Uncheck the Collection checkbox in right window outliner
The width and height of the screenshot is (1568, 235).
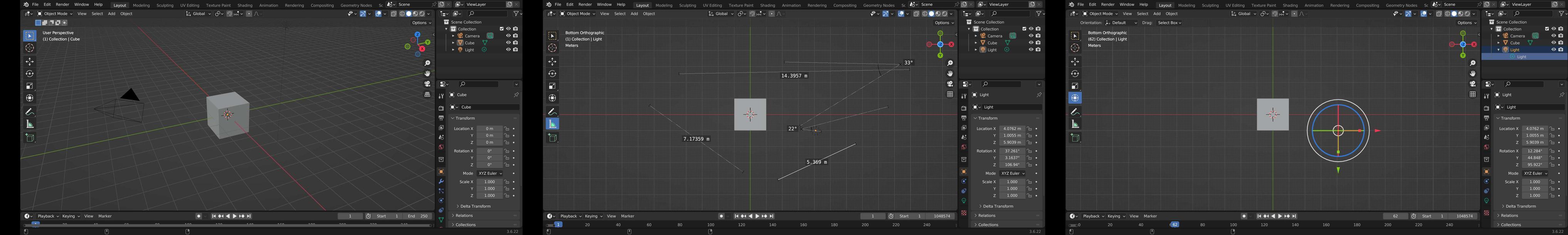1547,29
